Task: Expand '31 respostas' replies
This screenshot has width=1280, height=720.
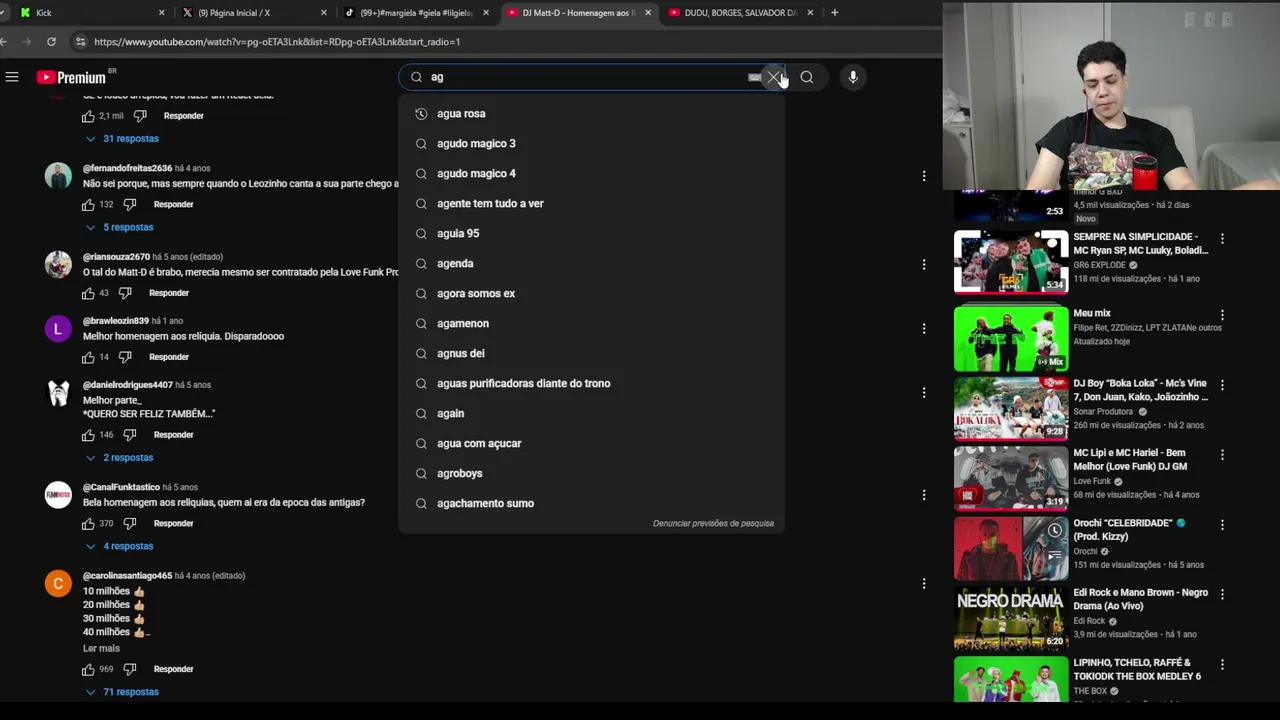Action: [x=122, y=139]
